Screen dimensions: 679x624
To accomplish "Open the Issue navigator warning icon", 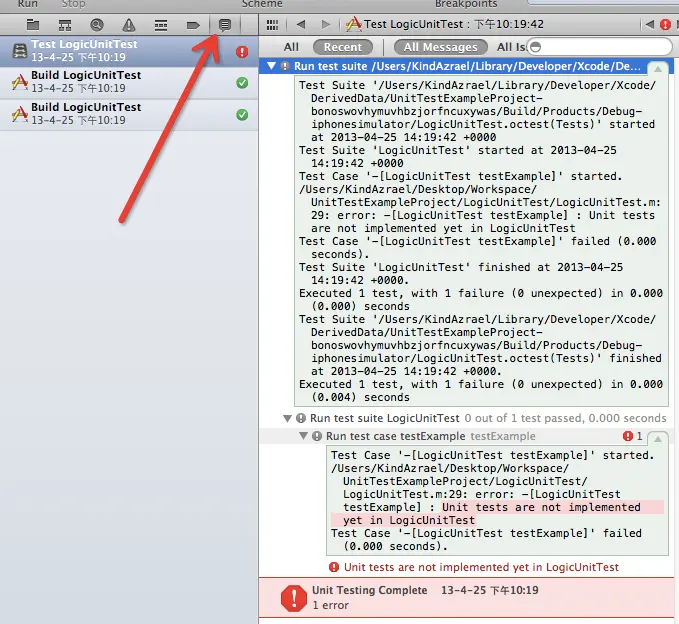I will [x=129, y=24].
